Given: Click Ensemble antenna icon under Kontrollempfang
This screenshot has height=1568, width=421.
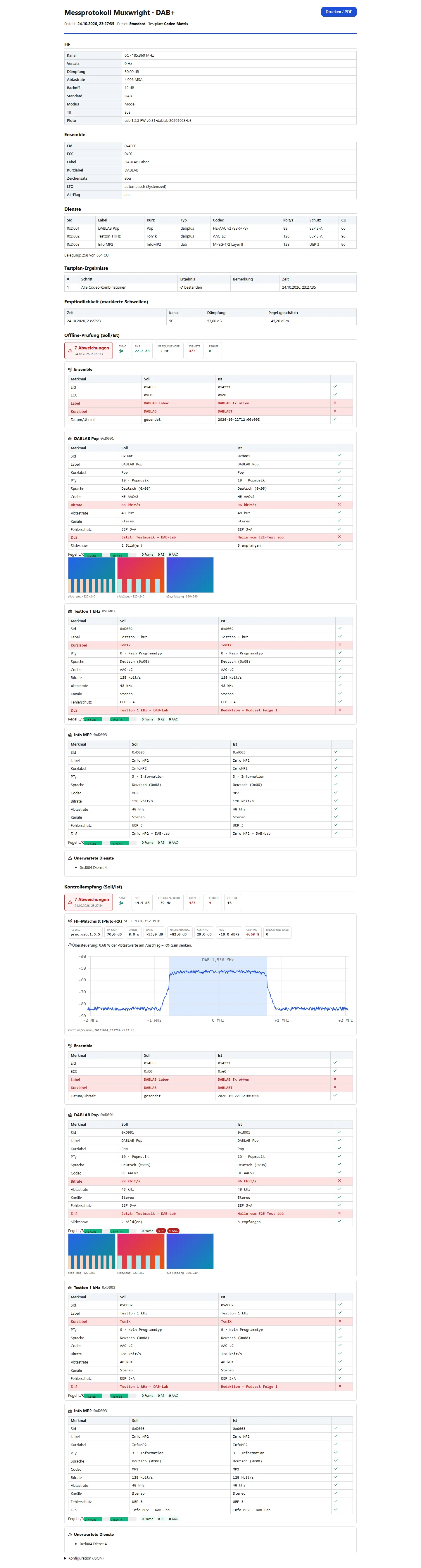Looking at the screenshot, I should tap(70, 1046).
